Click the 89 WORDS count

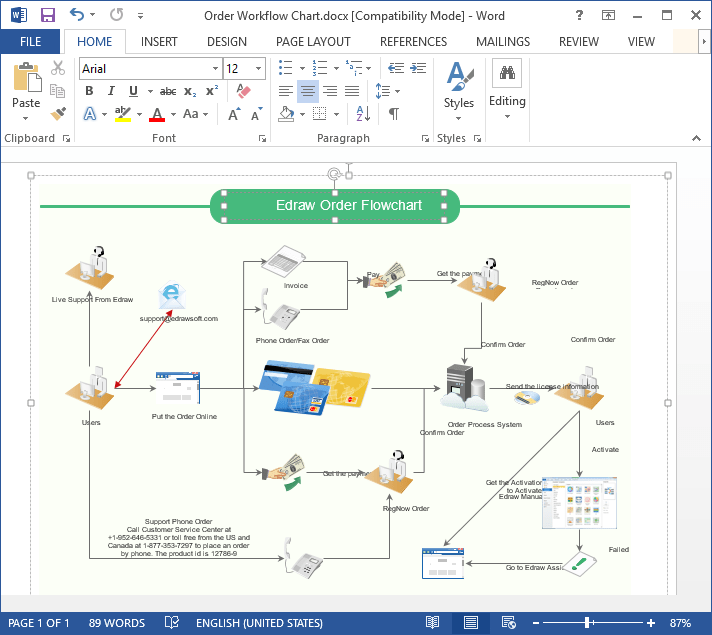(x=117, y=623)
